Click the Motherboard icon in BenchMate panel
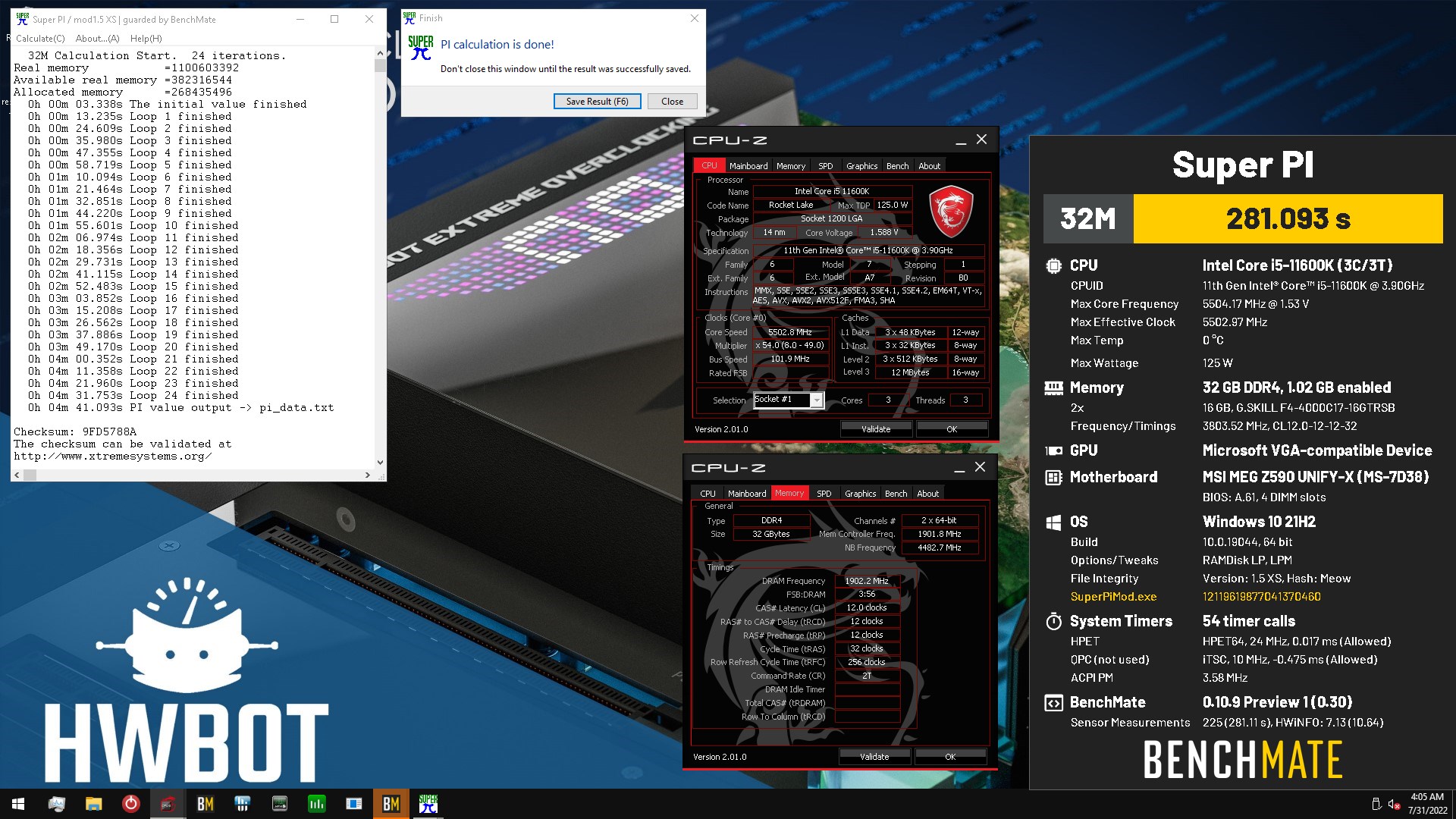Viewport: 1456px width, 819px height. (1053, 478)
